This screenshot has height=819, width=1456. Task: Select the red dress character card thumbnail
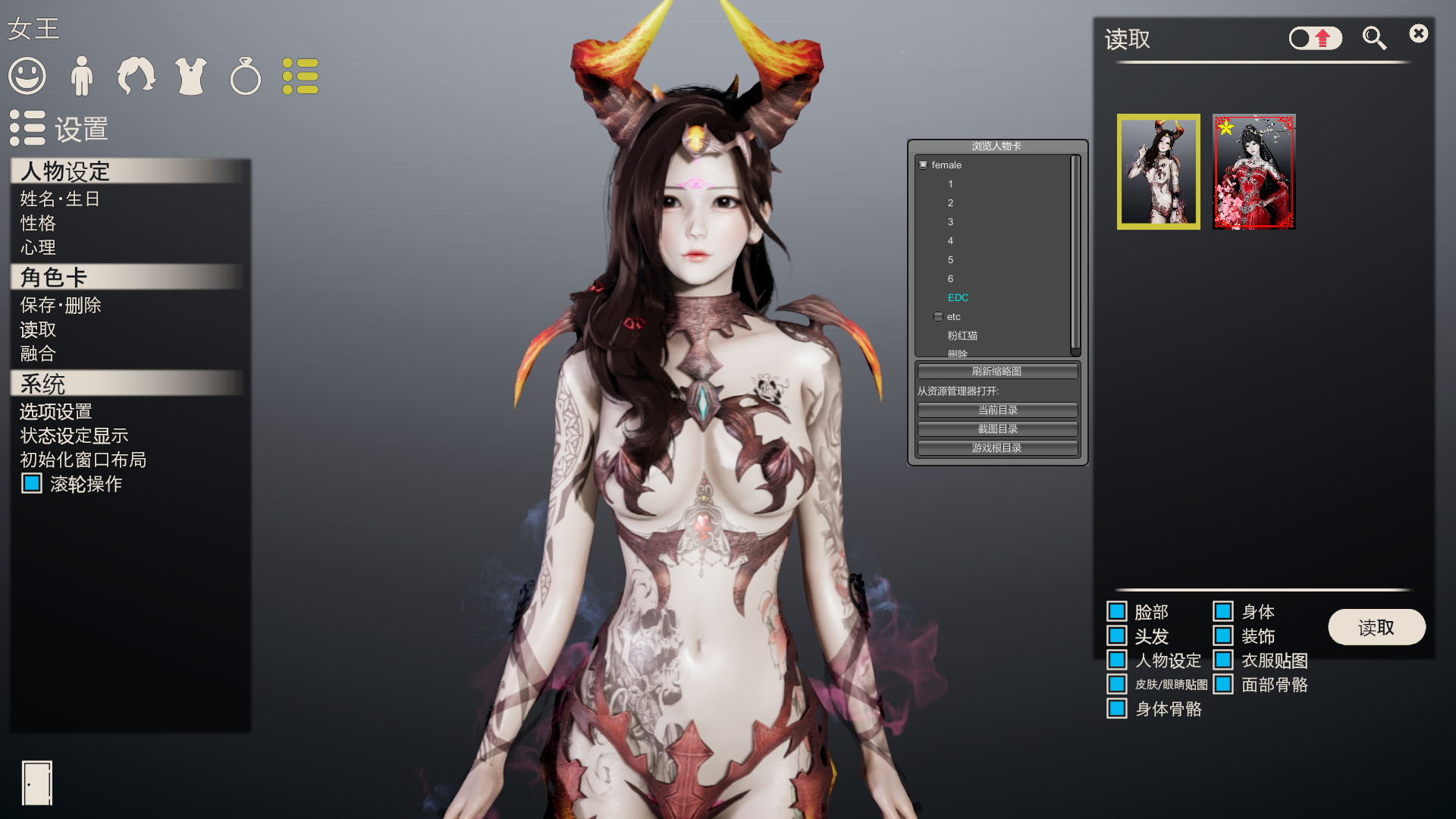click(x=1254, y=171)
